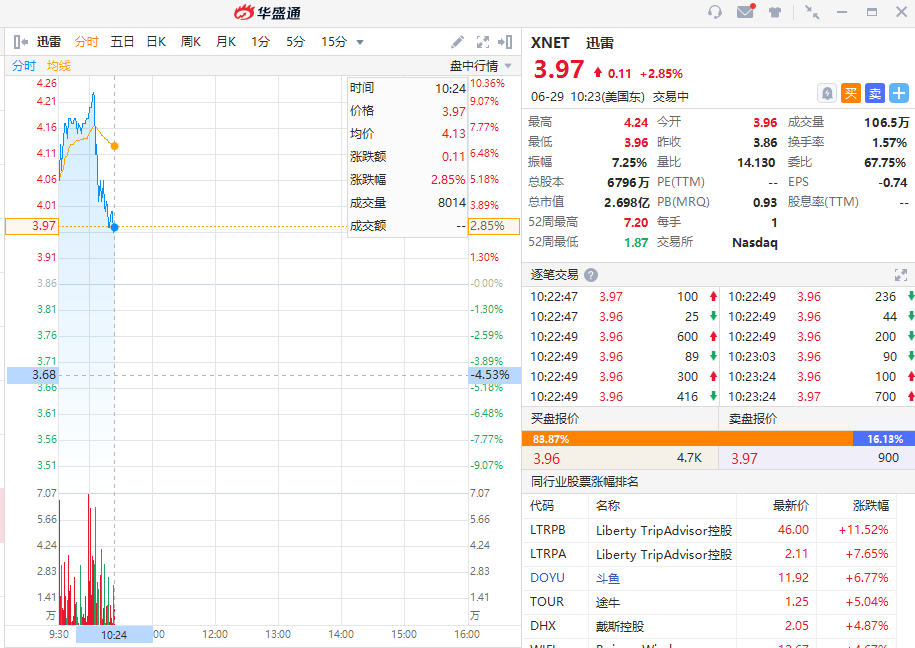
Task: Open the messages envelope icon
Action: click(745, 12)
